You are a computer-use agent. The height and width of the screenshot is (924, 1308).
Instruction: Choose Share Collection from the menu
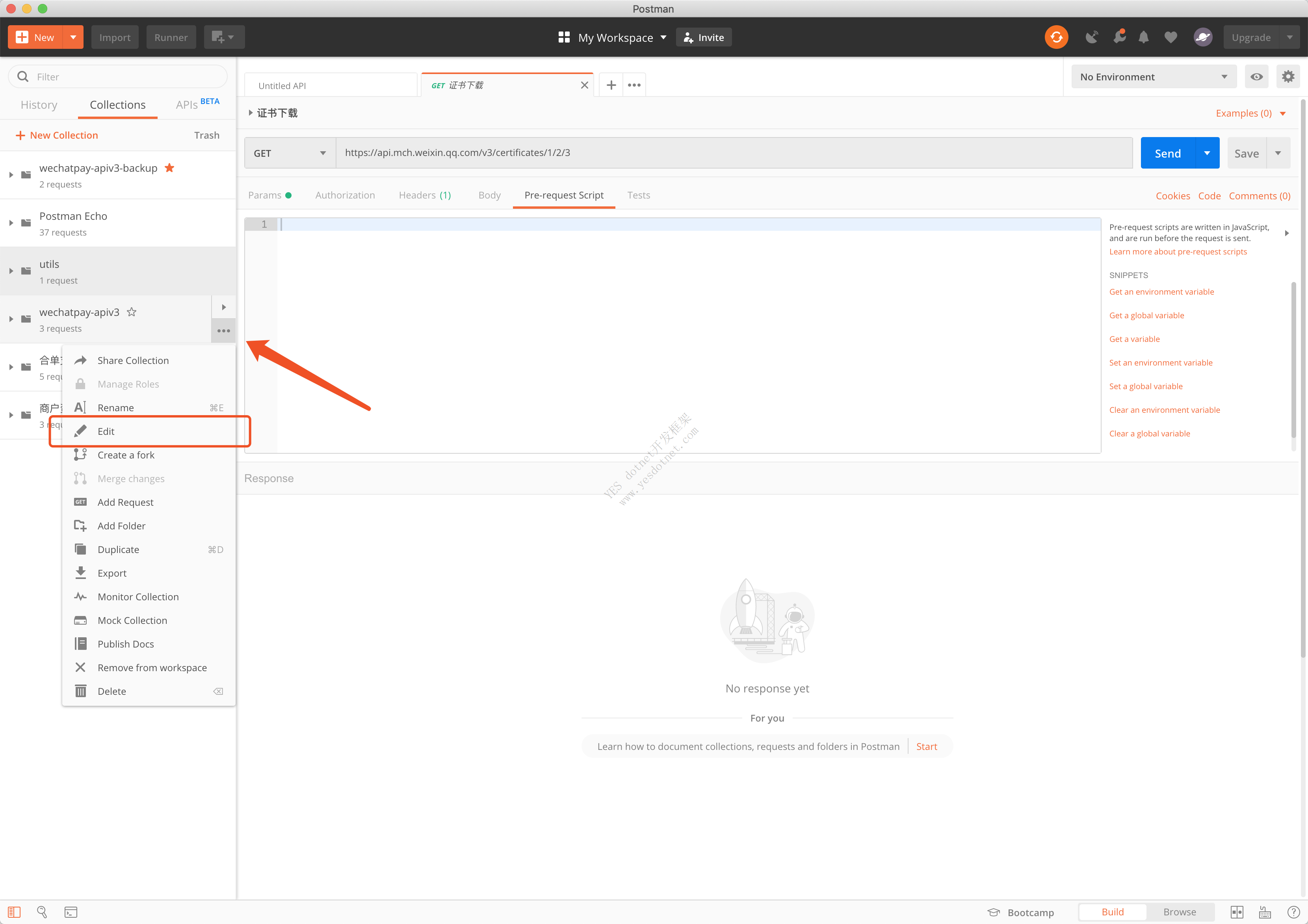[149, 361]
